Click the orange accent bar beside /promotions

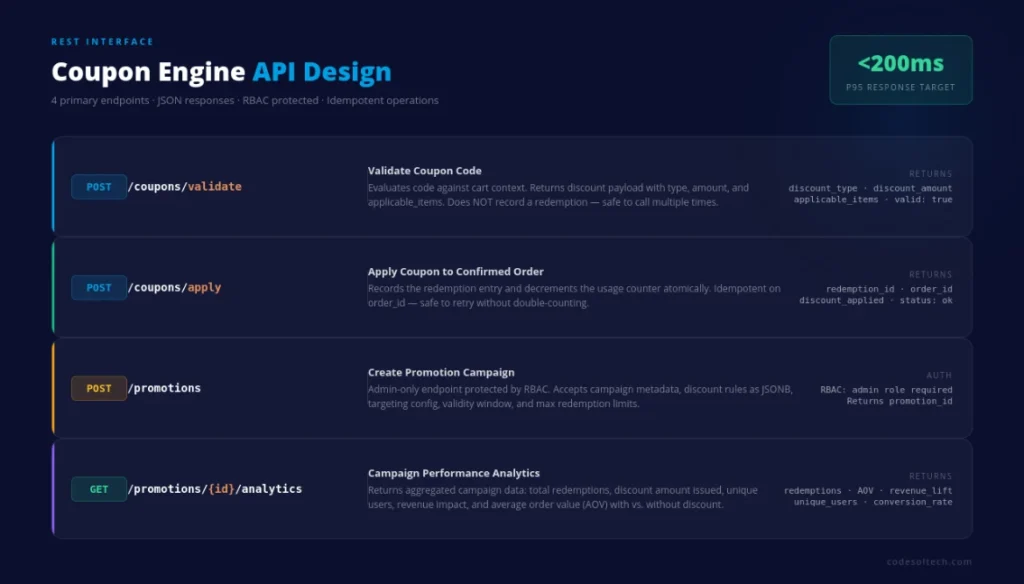pyautogui.click(x=52, y=388)
